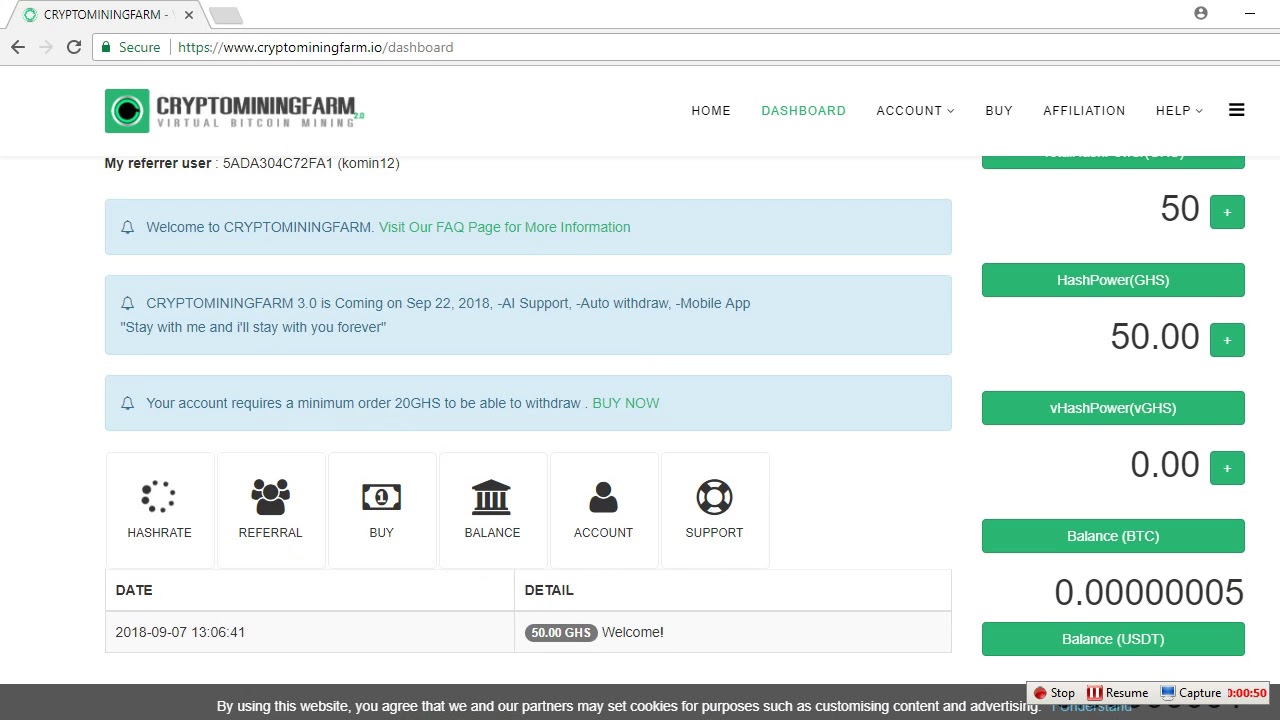Minimize the browser window
The image size is (1280, 720).
pos(1249,13)
